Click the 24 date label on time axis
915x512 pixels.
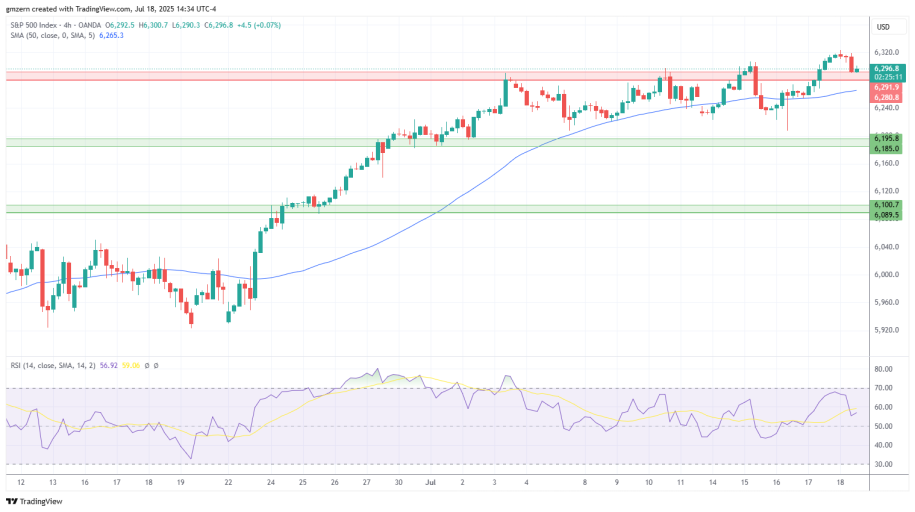[x=271, y=482]
